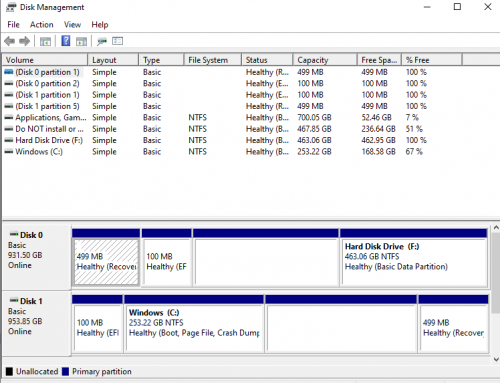Sort by the Status column header
This screenshot has height=383, width=500.
point(267,60)
